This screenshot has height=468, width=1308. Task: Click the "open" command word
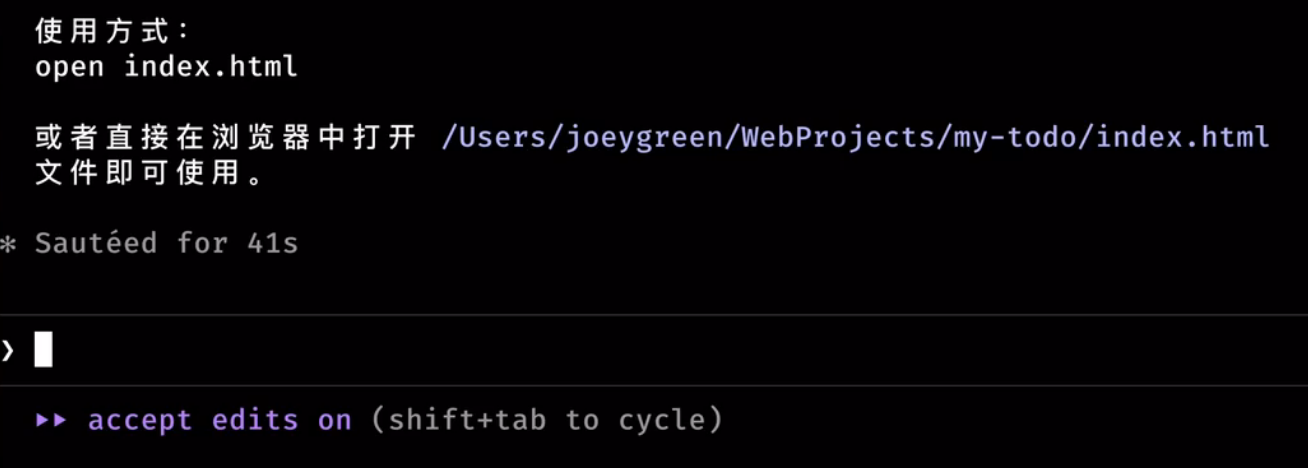click(69, 67)
